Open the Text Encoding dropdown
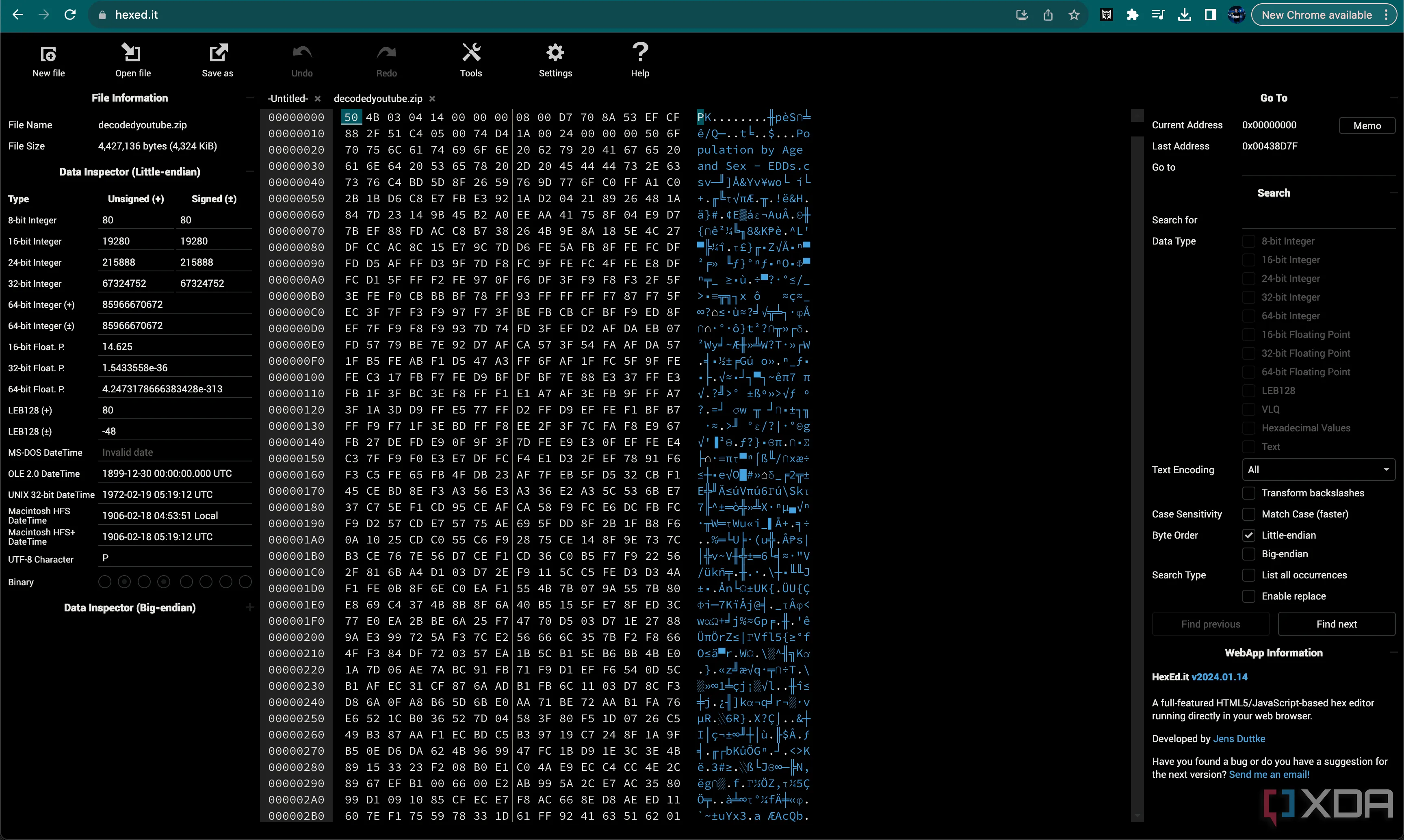 click(1319, 470)
